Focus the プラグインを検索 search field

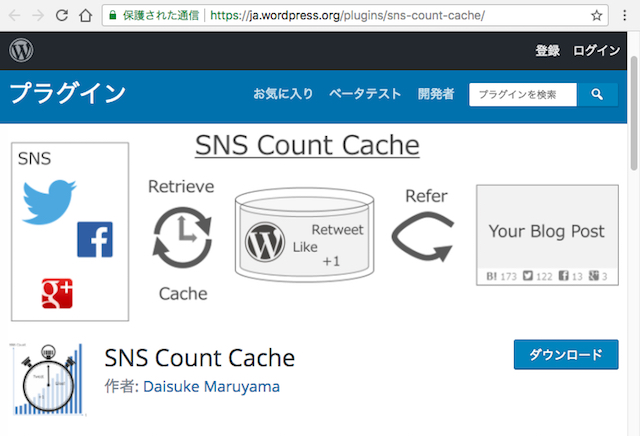pyautogui.click(x=523, y=94)
